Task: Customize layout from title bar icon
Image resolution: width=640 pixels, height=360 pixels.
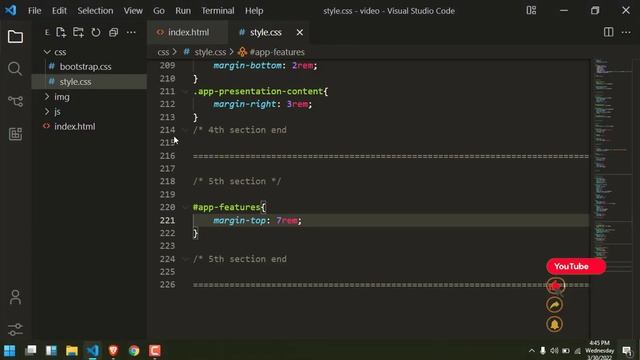Action: coord(531,11)
